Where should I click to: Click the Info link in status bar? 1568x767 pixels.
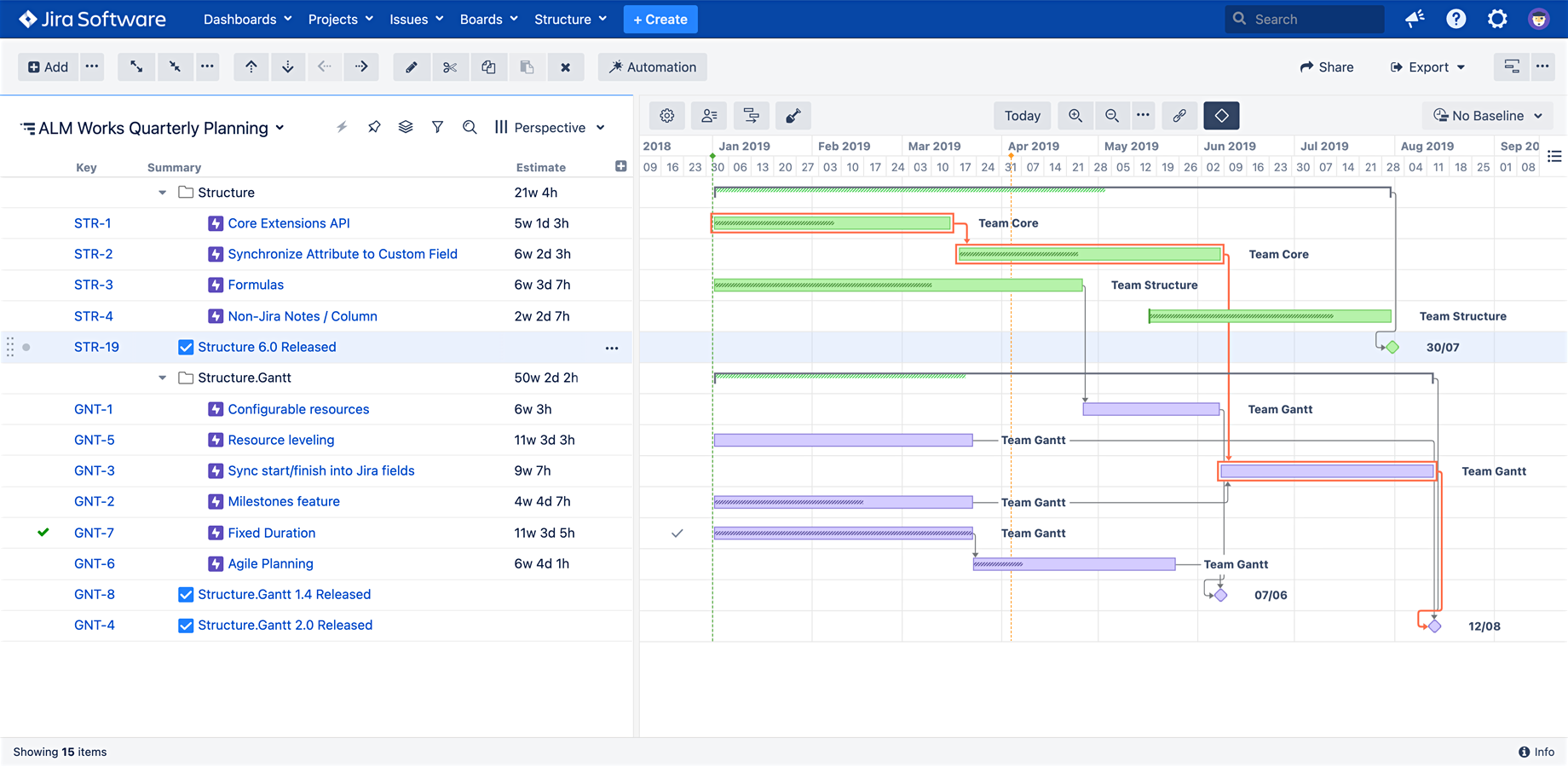[x=1536, y=752]
